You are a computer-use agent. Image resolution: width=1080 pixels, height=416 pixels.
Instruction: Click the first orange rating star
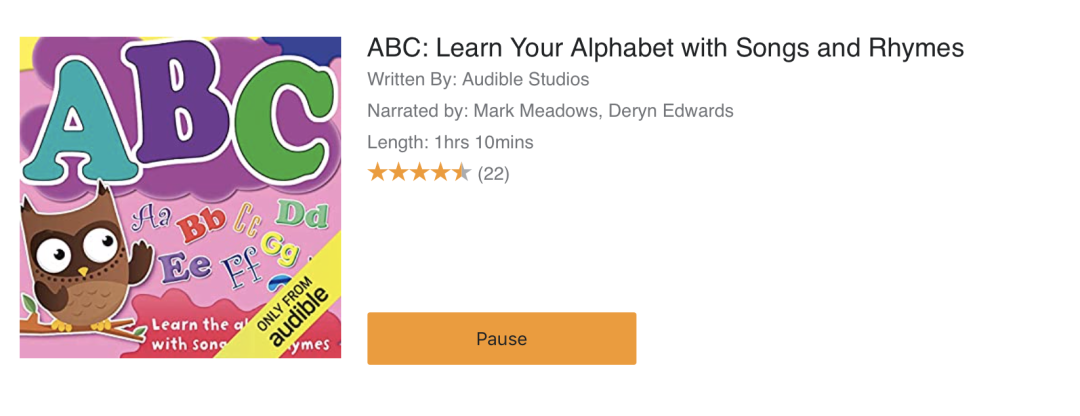(377, 173)
